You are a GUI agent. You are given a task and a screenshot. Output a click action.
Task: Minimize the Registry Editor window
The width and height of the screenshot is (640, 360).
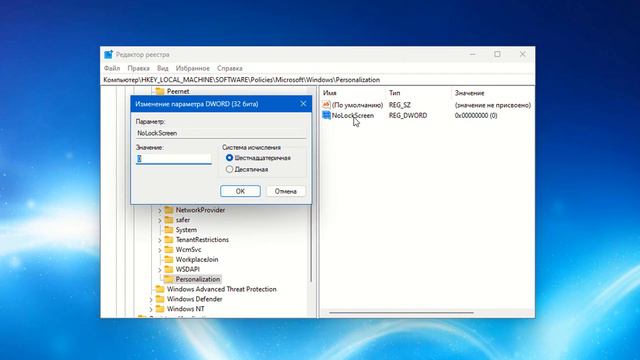[x=473, y=54]
